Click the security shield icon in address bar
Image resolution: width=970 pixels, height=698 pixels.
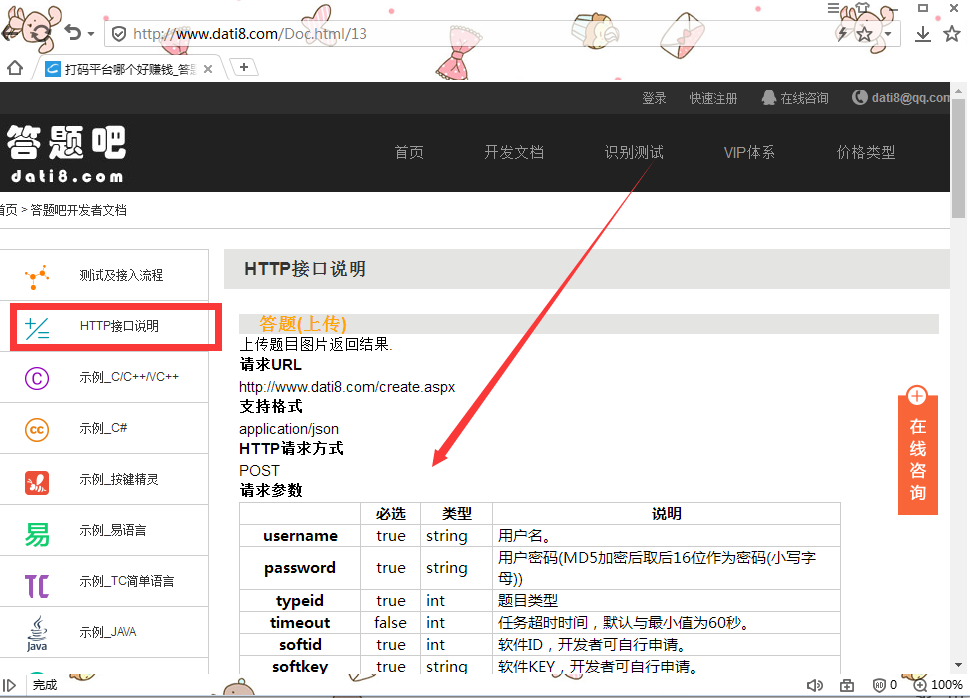[119, 33]
